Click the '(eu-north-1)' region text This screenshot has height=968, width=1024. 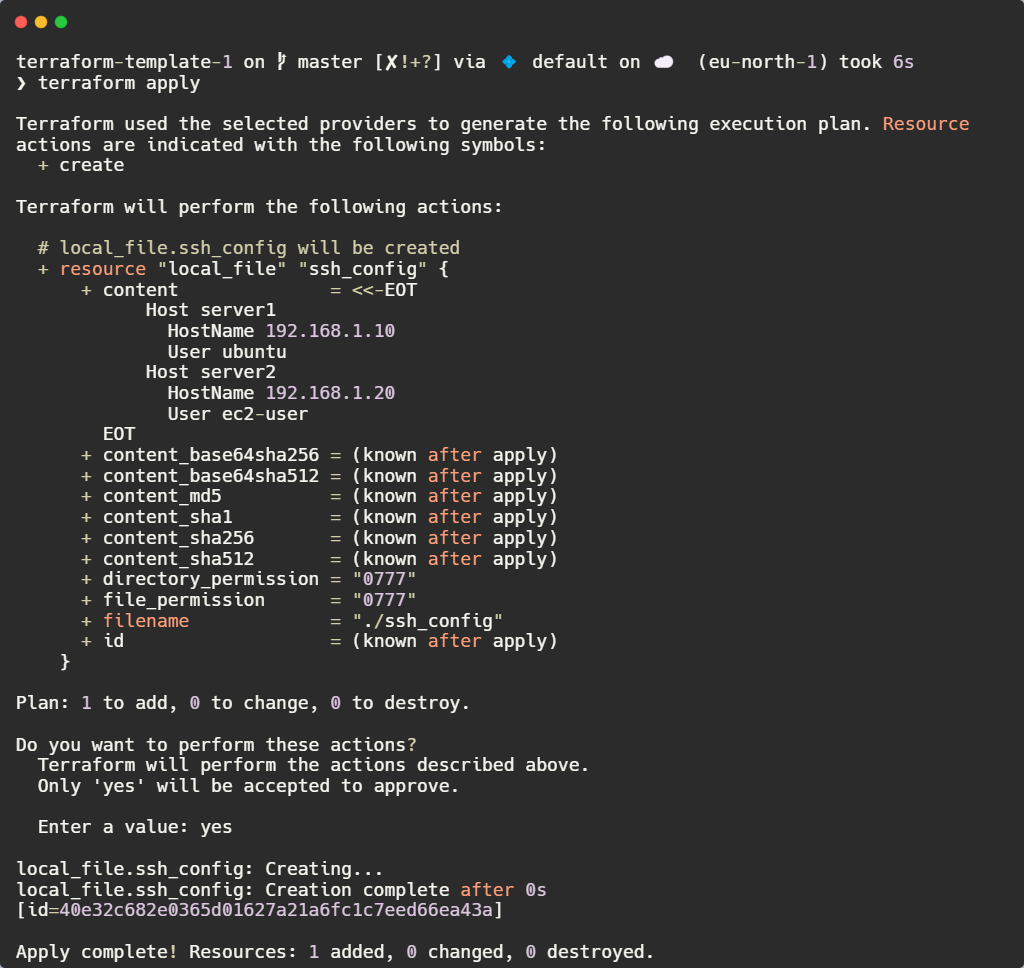763,62
